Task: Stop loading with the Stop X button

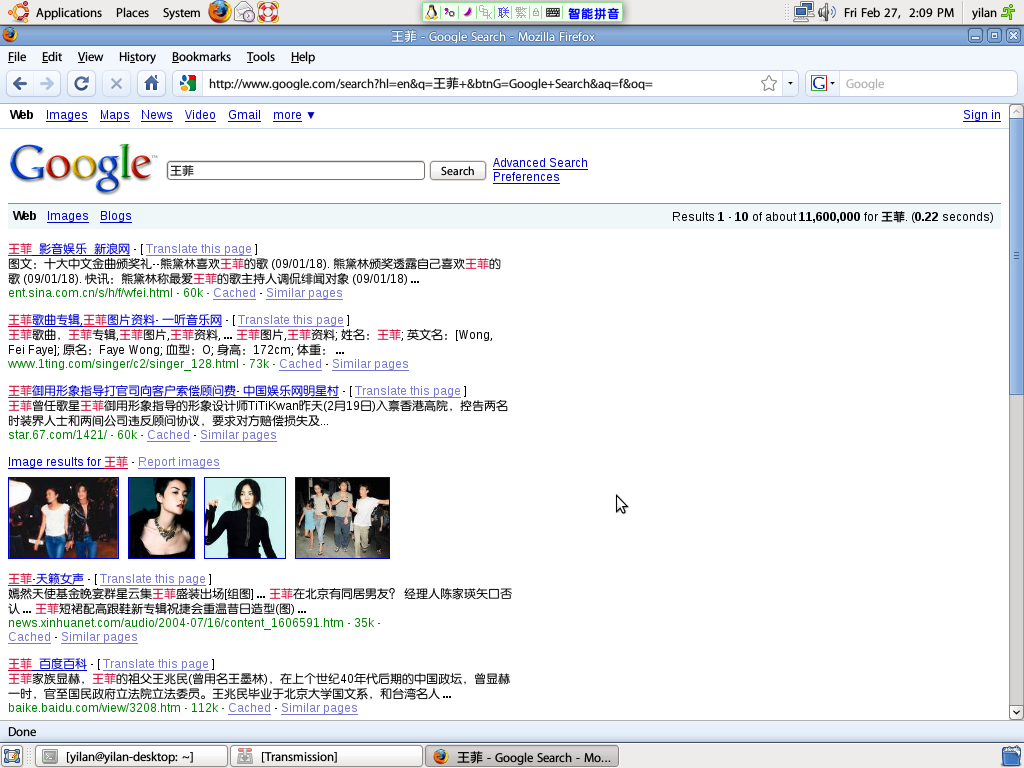Action: (x=116, y=84)
